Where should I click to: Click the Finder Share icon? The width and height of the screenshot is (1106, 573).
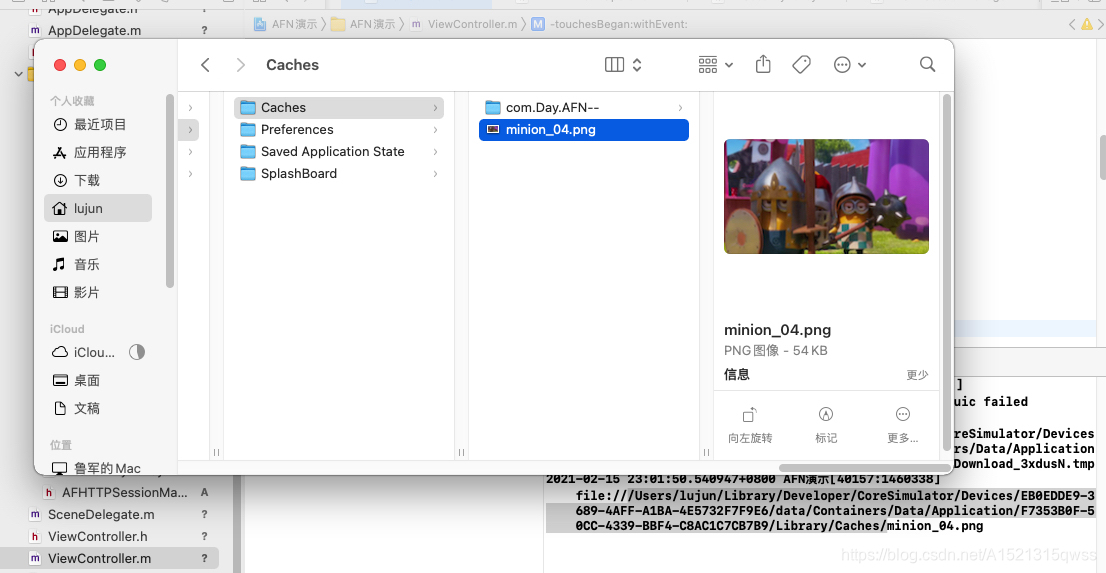762,65
